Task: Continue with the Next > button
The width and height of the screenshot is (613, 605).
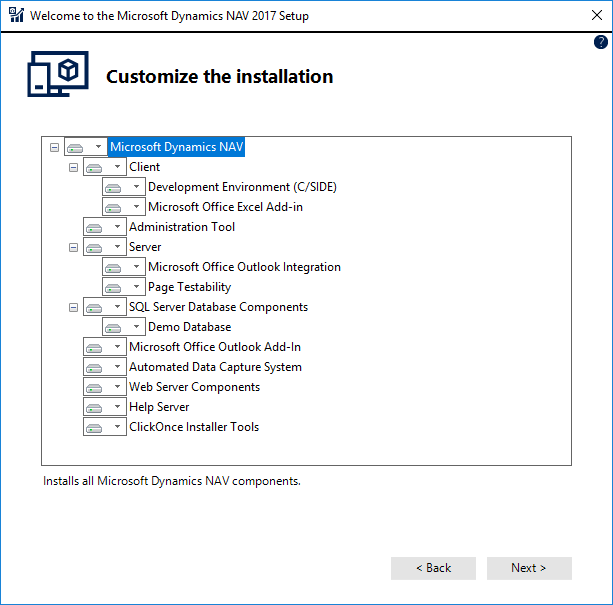Action: pos(529,568)
